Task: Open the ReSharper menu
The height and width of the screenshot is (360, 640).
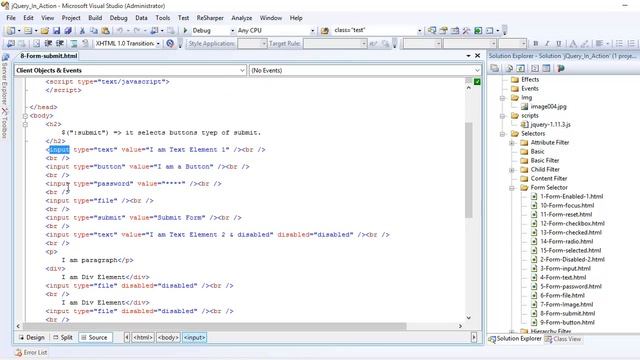Action: 210,18
